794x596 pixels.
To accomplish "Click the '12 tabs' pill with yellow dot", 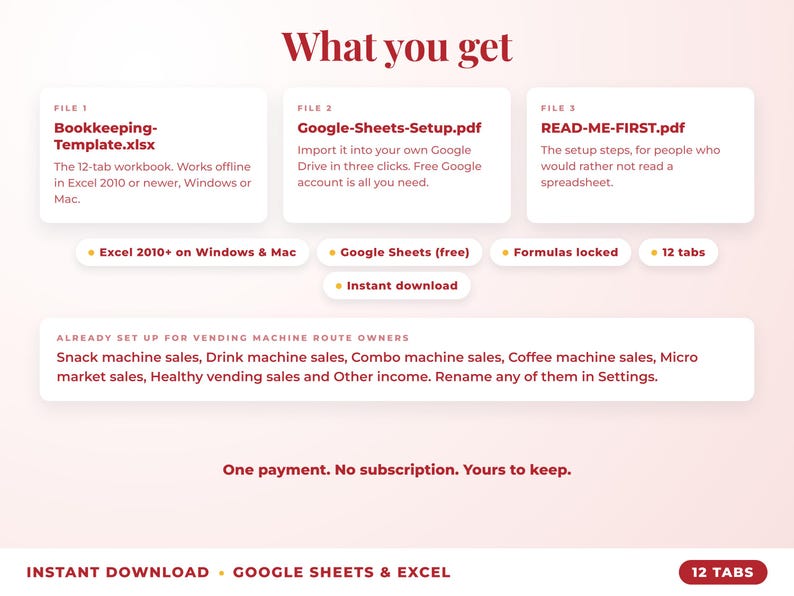I will tap(679, 252).
